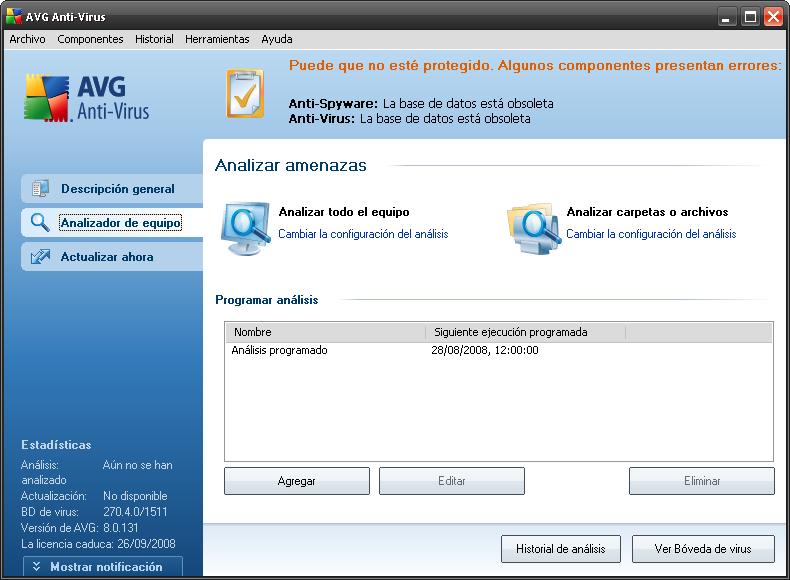
Task: Click the AVG Anti-Virus logo
Action: pyautogui.click(x=87, y=98)
